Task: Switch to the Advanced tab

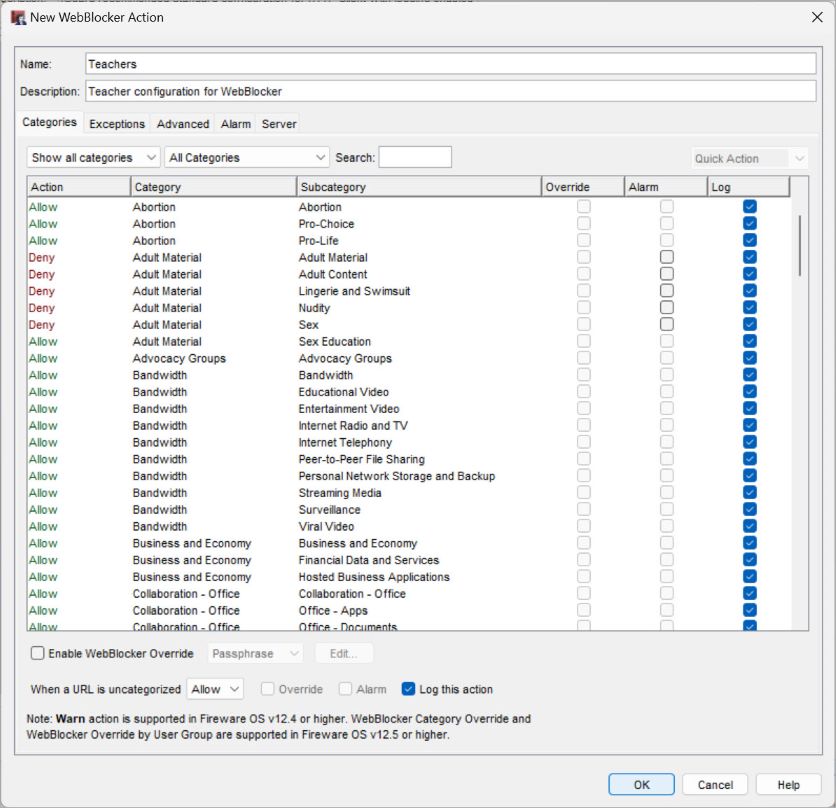Action: (x=183, y=124)
